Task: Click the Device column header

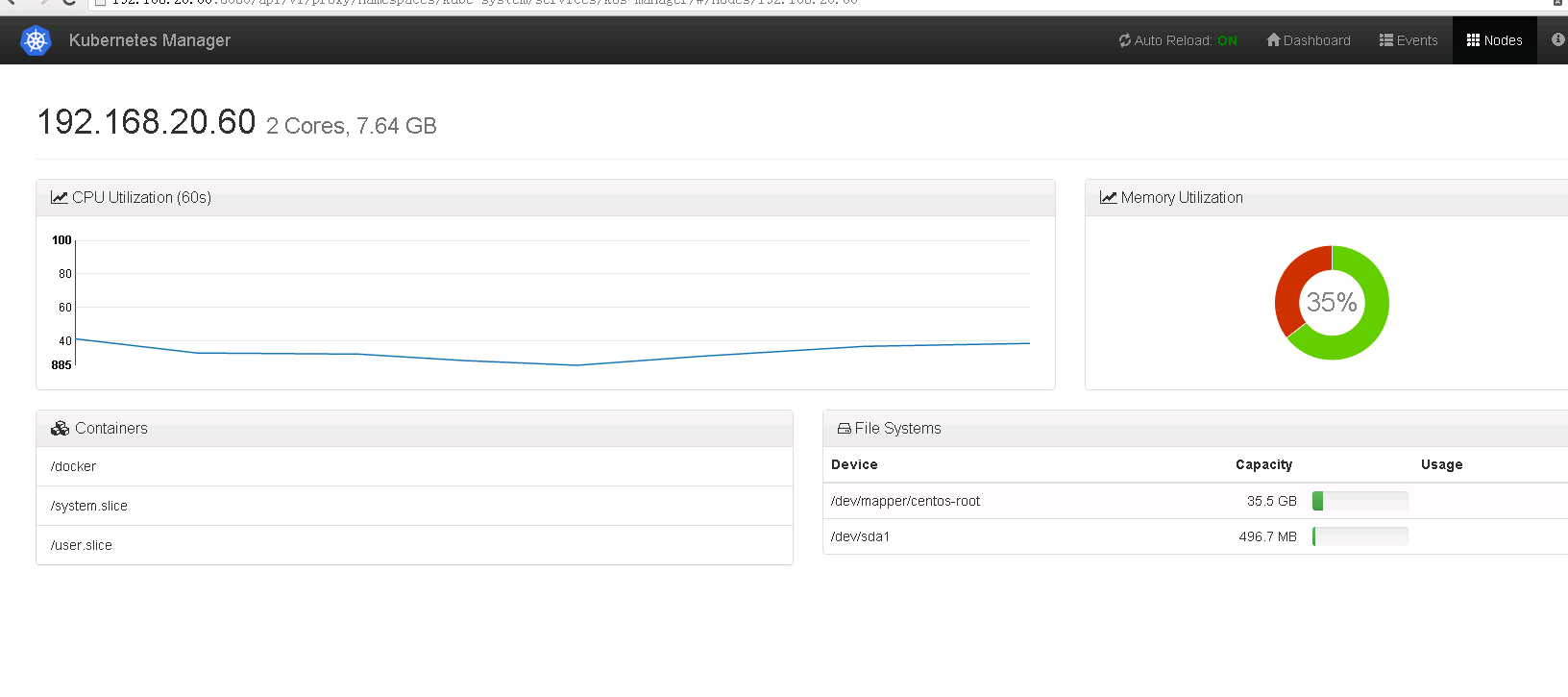Action: (854, 464)
